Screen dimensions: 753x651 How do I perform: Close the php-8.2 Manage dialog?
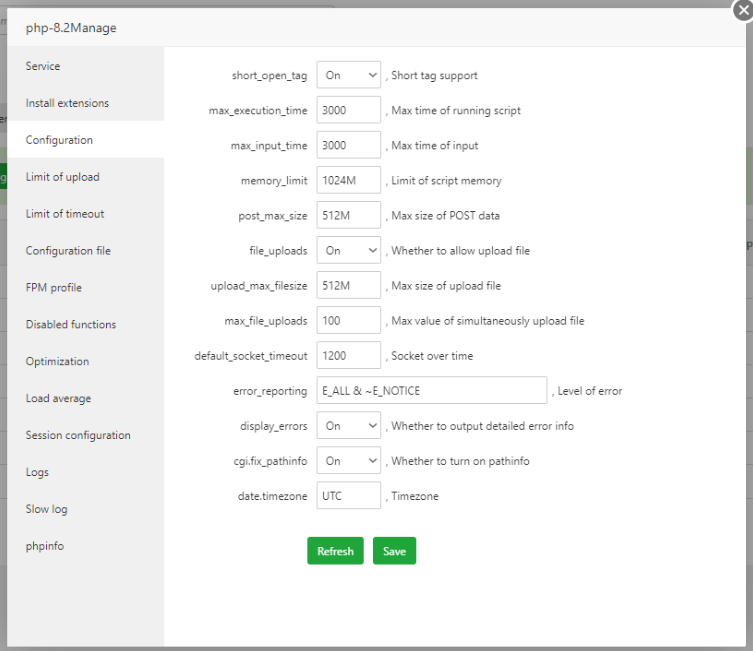(743, 10)
